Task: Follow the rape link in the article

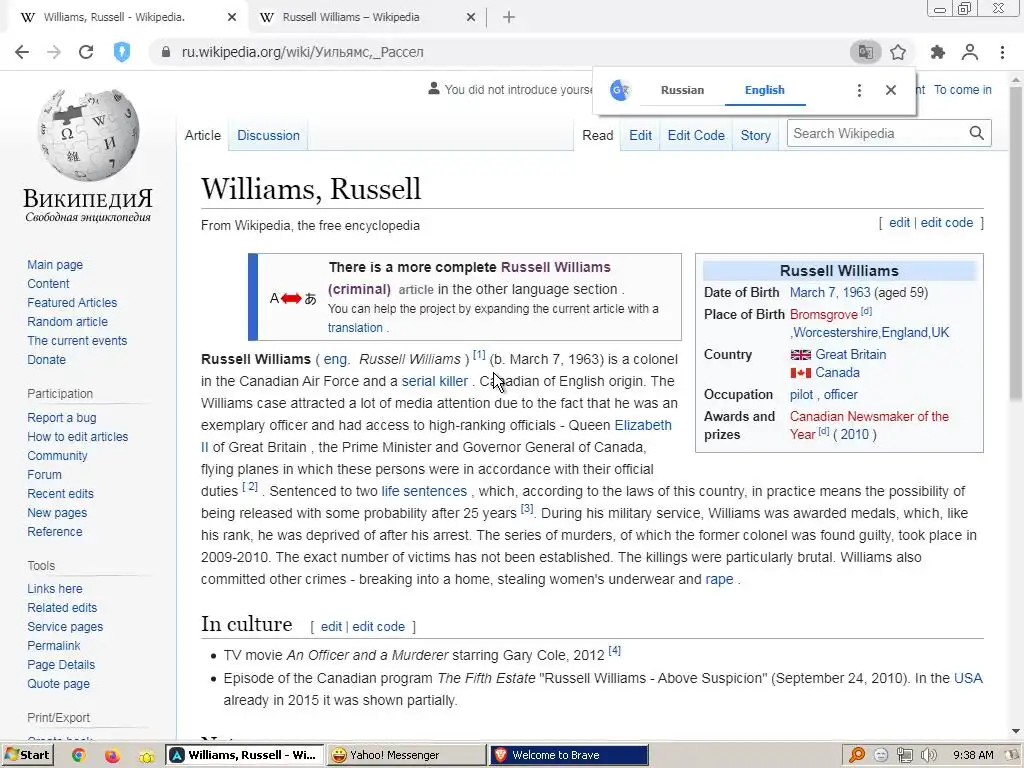Action: click(719, 579)
